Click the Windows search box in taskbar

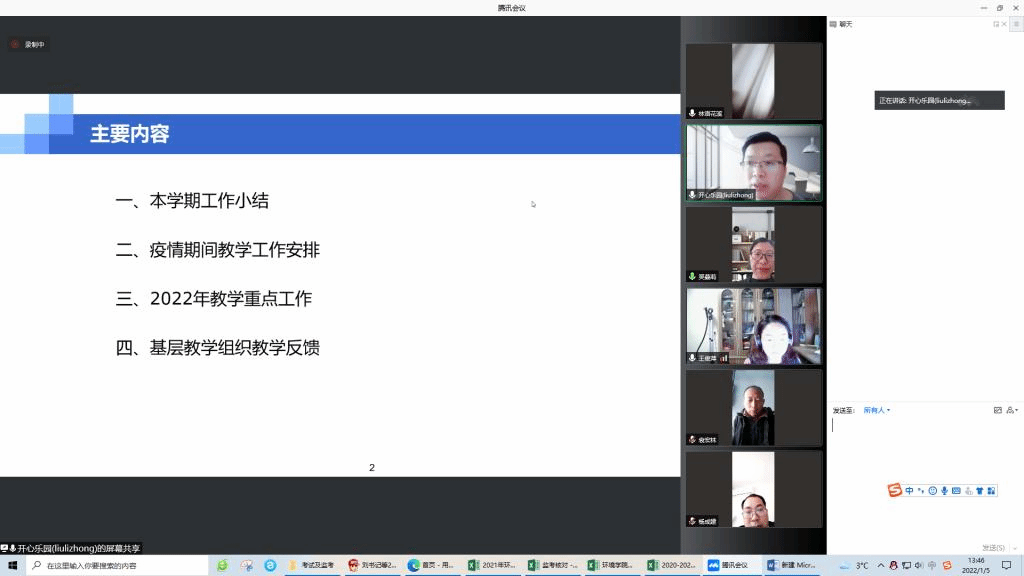point(118,565)
